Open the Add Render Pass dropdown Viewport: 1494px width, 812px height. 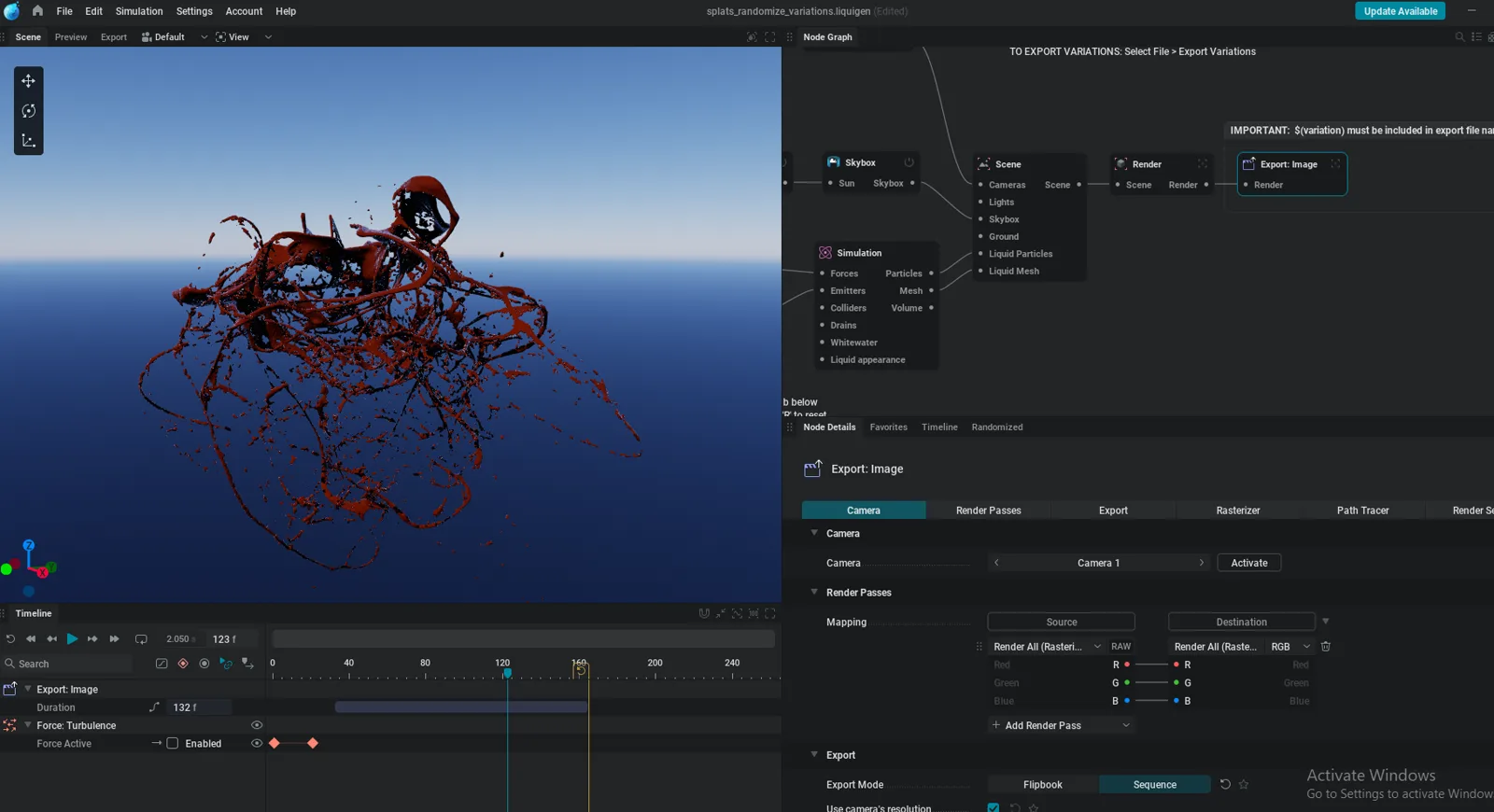pyautogui.click(x=1061, y=725)
